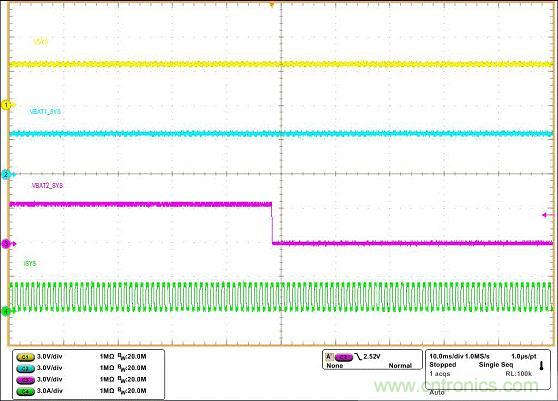Click the 3.0A/div scale for channel 4
This screenshot has height=401, width=558.
coord(50,391)
